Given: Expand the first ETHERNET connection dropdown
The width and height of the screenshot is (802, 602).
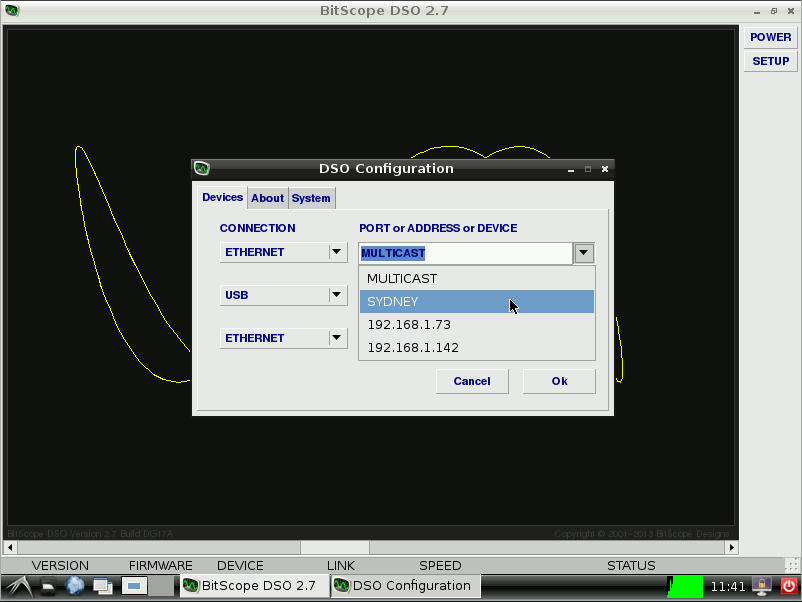Looking at the screenshot, I should 336,252.
